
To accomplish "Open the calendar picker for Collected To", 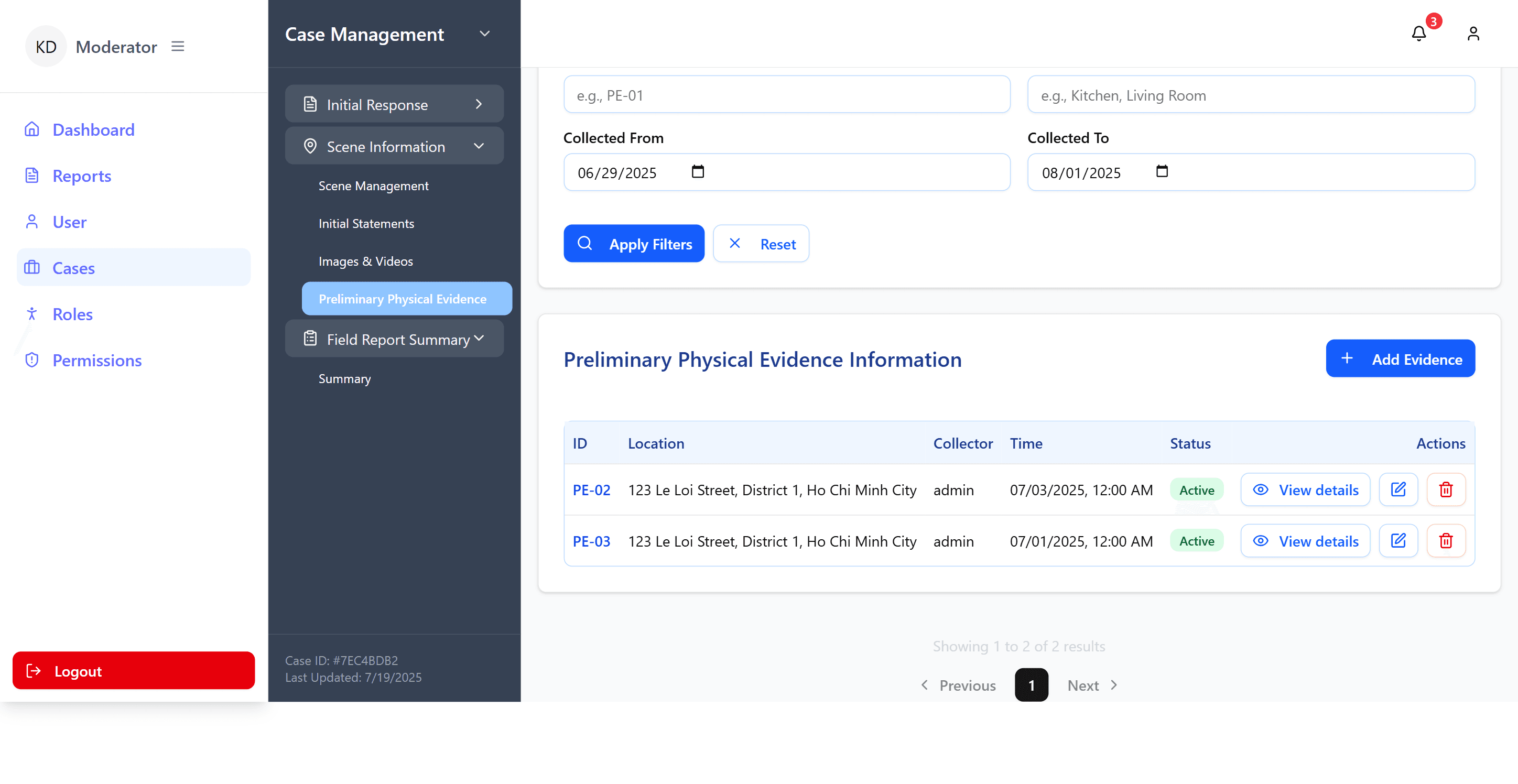I will click(x=1162, y=172).
